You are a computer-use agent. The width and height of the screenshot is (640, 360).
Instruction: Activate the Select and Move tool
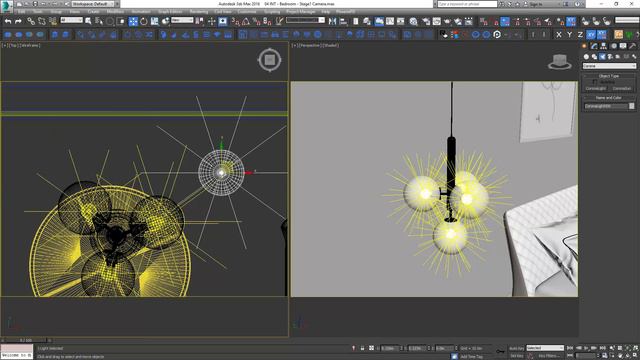click(133, 21)
